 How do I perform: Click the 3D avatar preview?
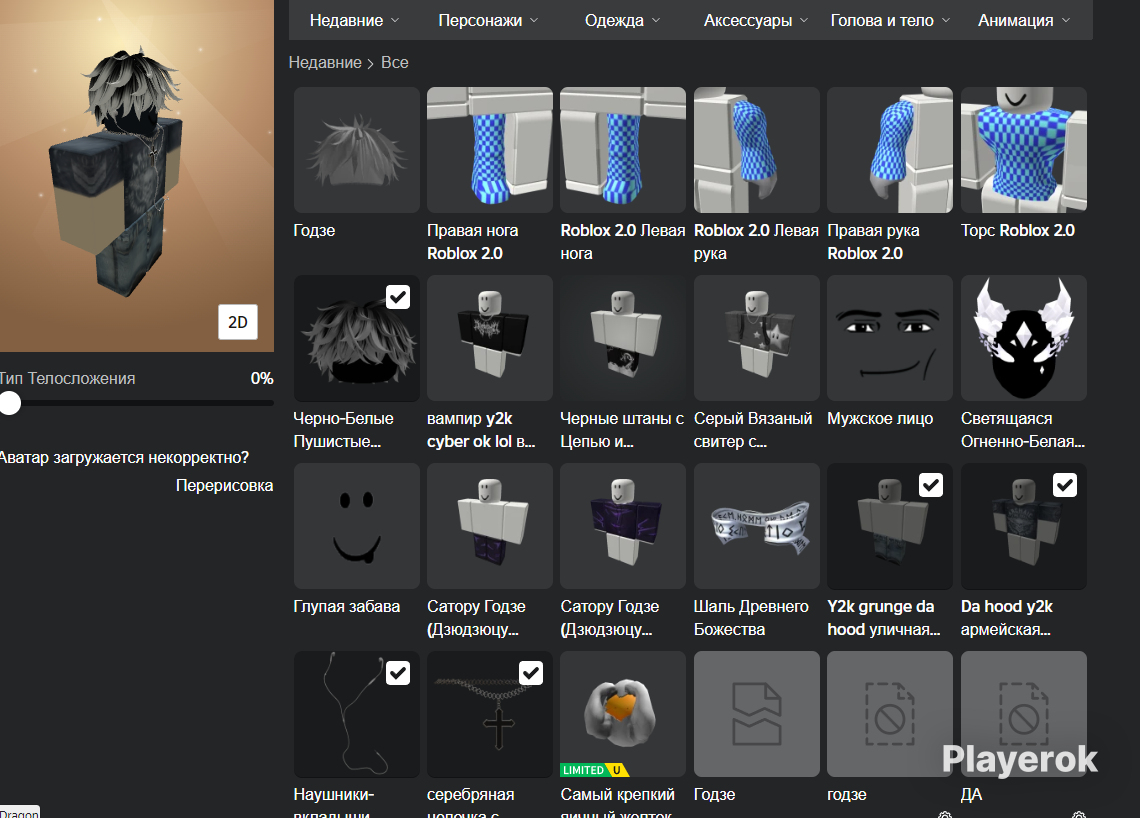[x=137, y=175]
